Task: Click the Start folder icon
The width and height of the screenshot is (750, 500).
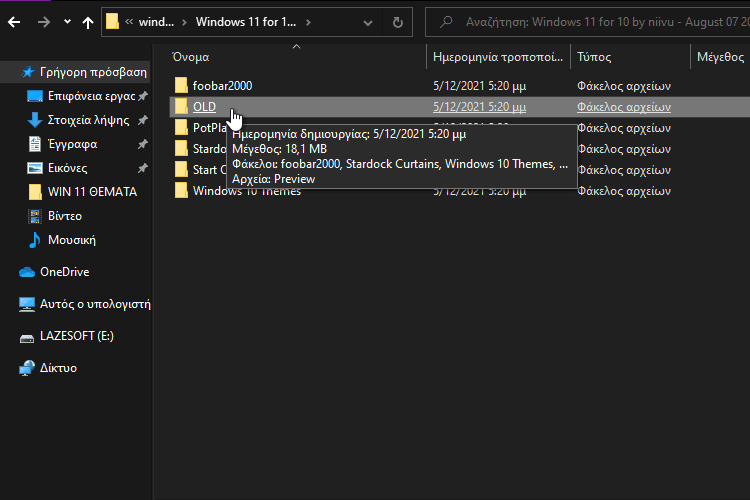Action: (181, 169)
